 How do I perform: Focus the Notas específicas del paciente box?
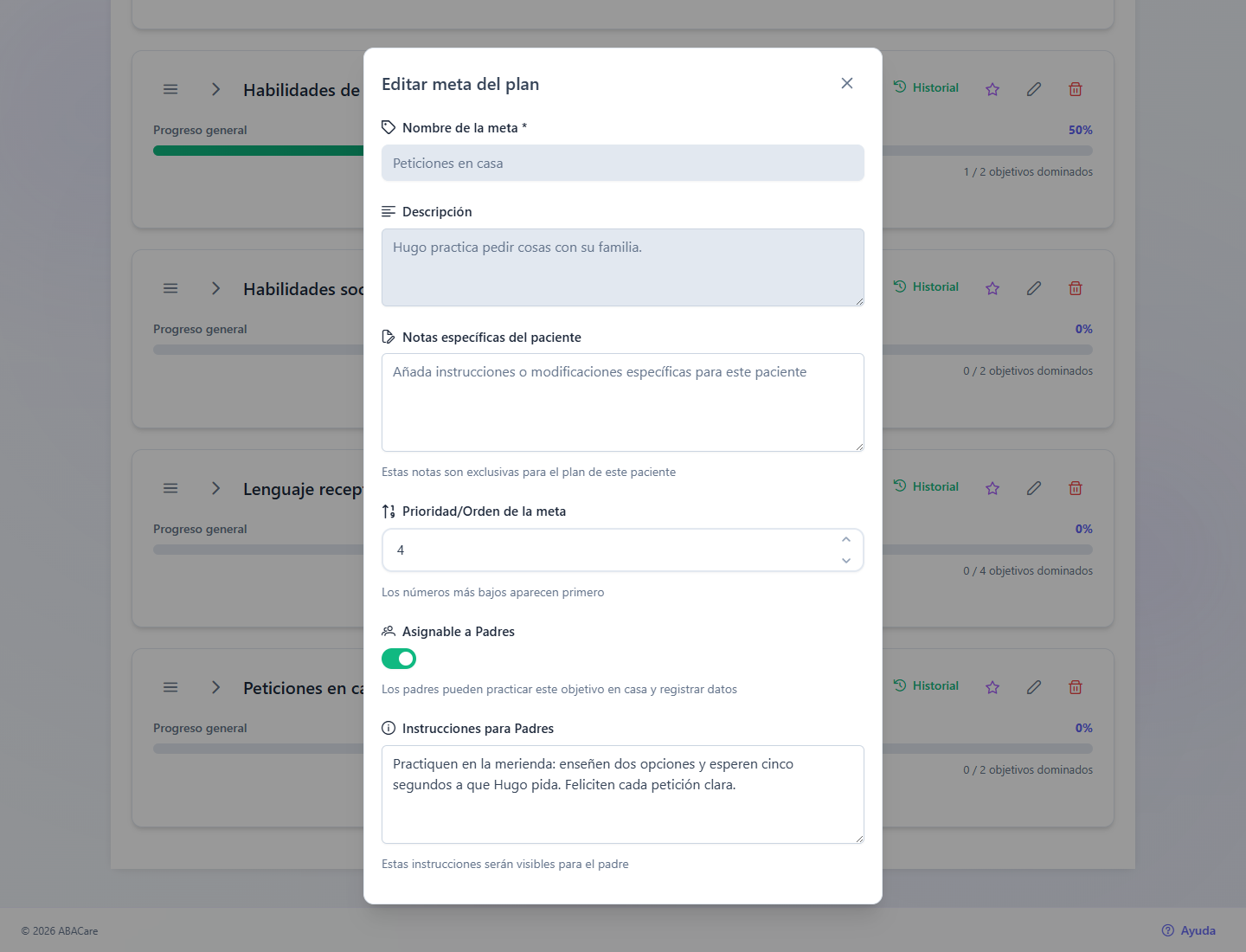pyautogui.click(x=623, y=402)
